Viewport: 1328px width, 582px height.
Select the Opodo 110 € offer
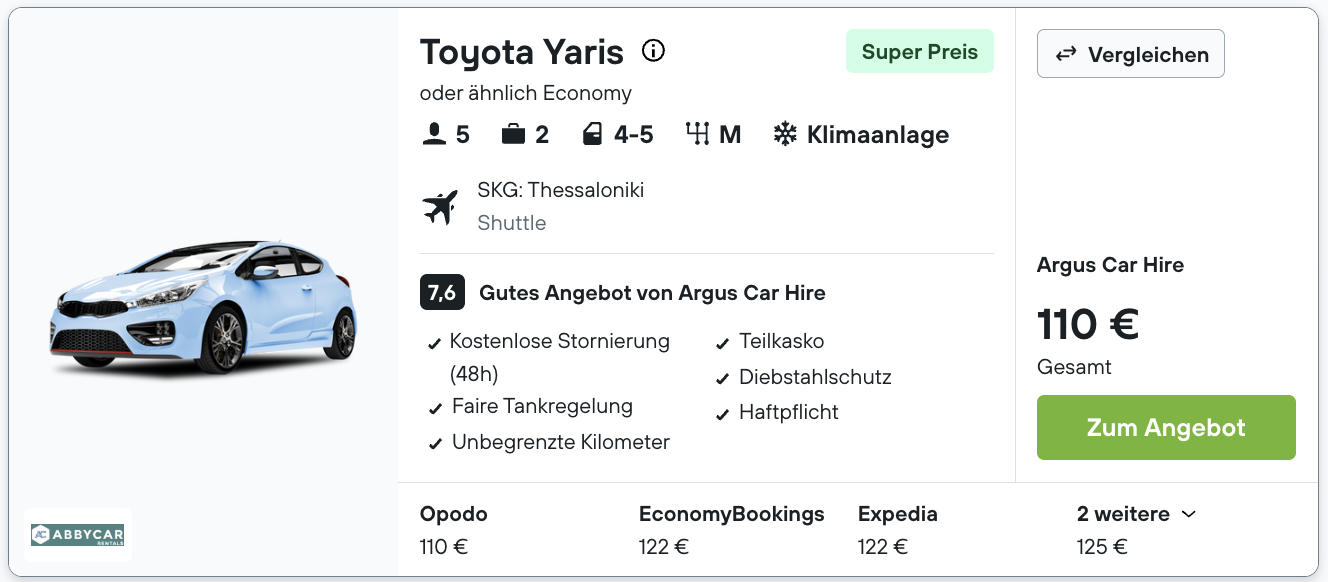pyautogui.click(x=454, y=530)
